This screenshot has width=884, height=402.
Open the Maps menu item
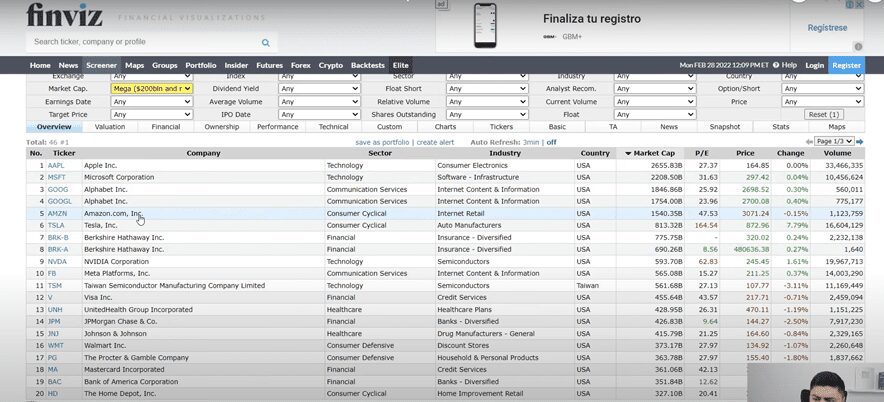[135, 65]
